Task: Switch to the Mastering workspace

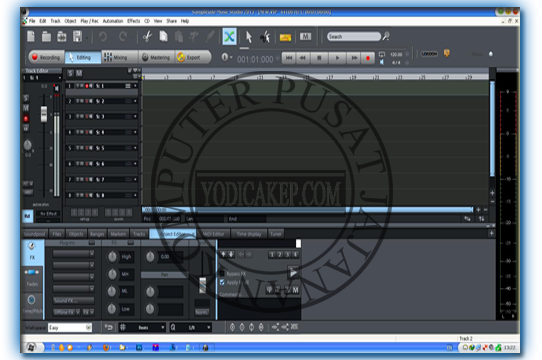Action: pyautogui.click(x=156, y=57)
